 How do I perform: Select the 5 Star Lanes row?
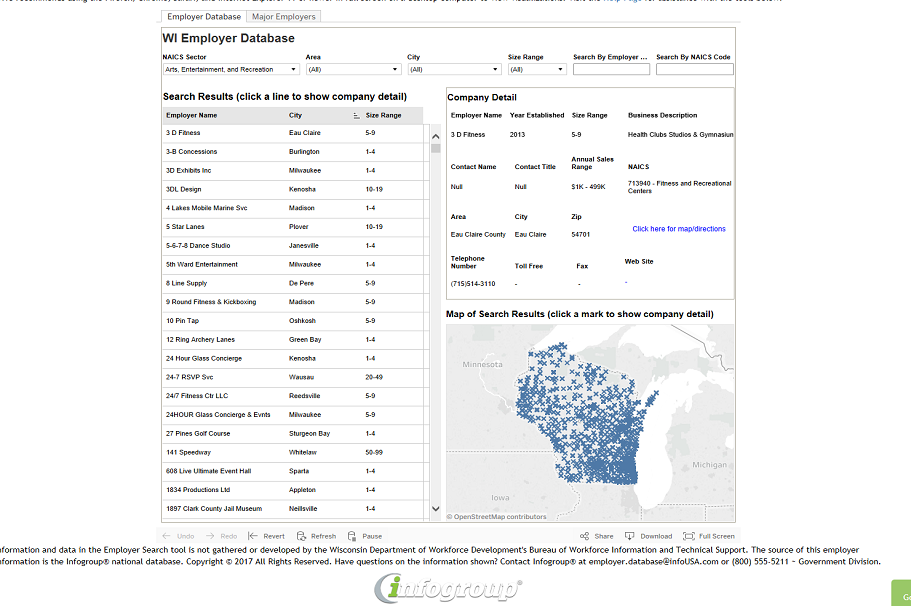(x=293, y=227)
